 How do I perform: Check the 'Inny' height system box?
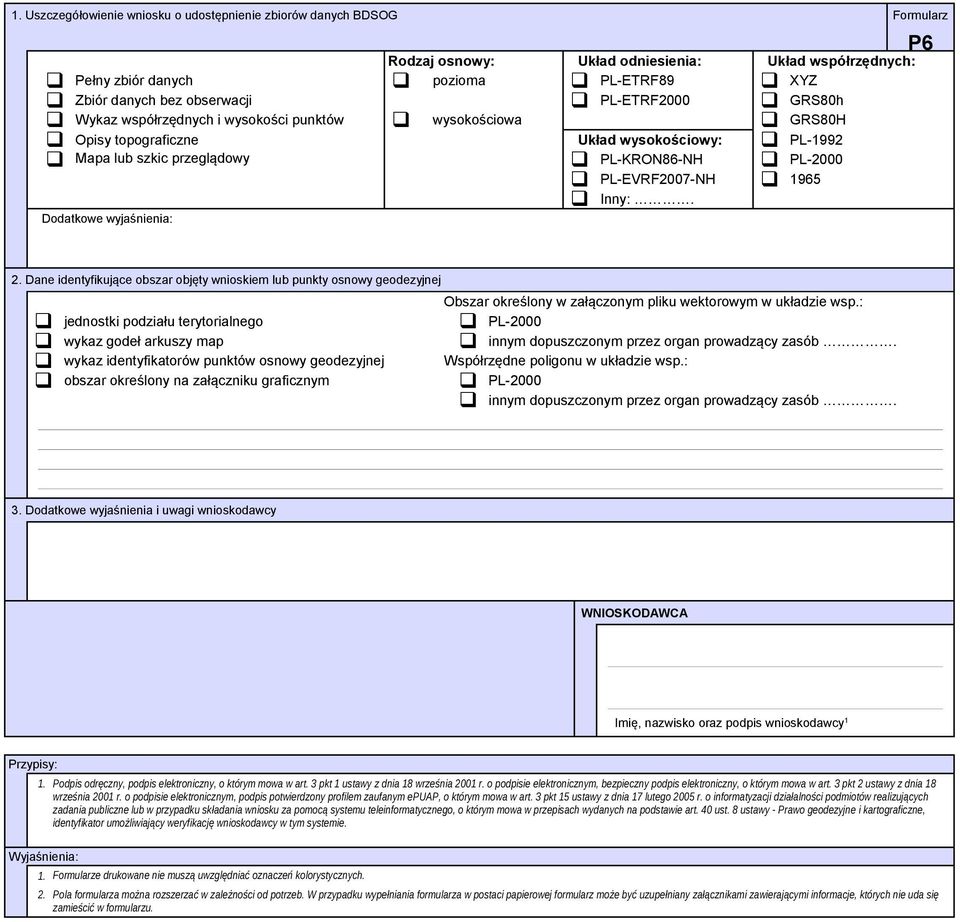point(579,198)
